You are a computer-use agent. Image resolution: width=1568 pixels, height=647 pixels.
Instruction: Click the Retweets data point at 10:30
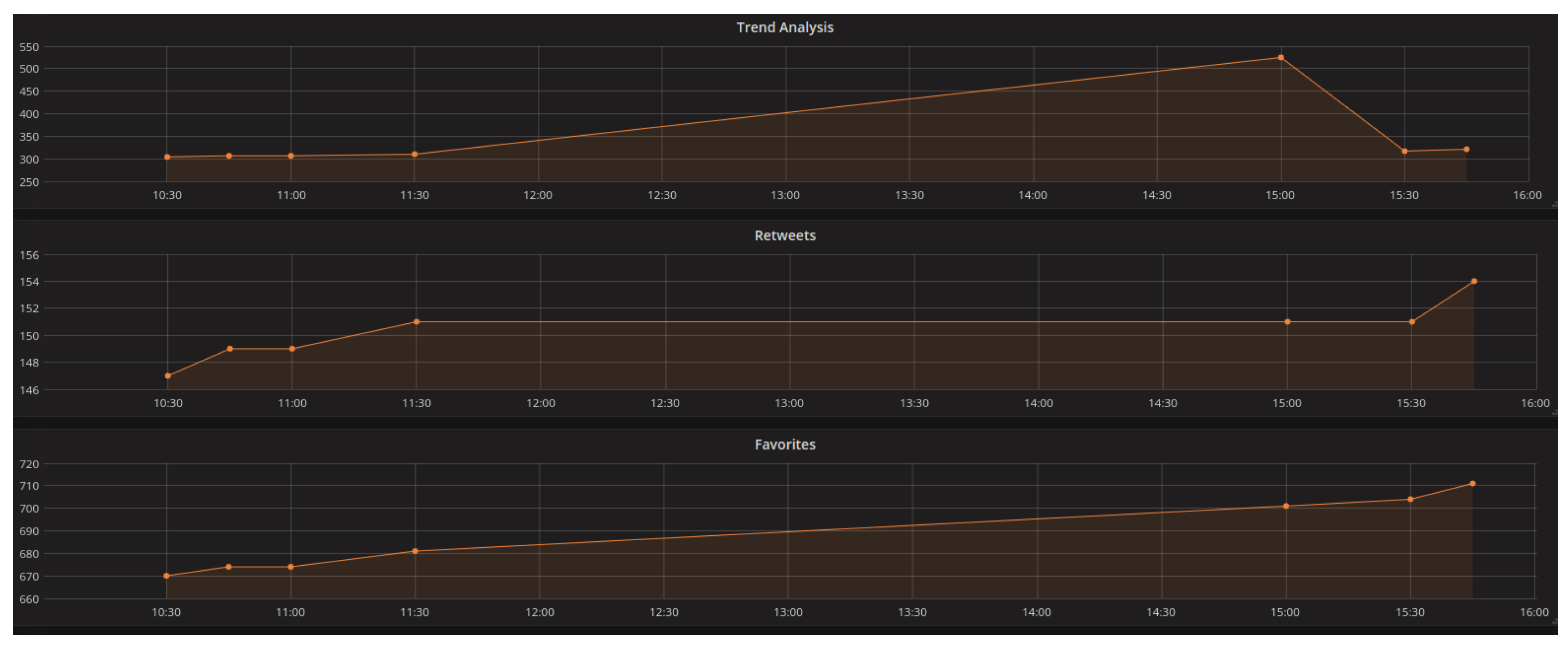coord(168,376)
